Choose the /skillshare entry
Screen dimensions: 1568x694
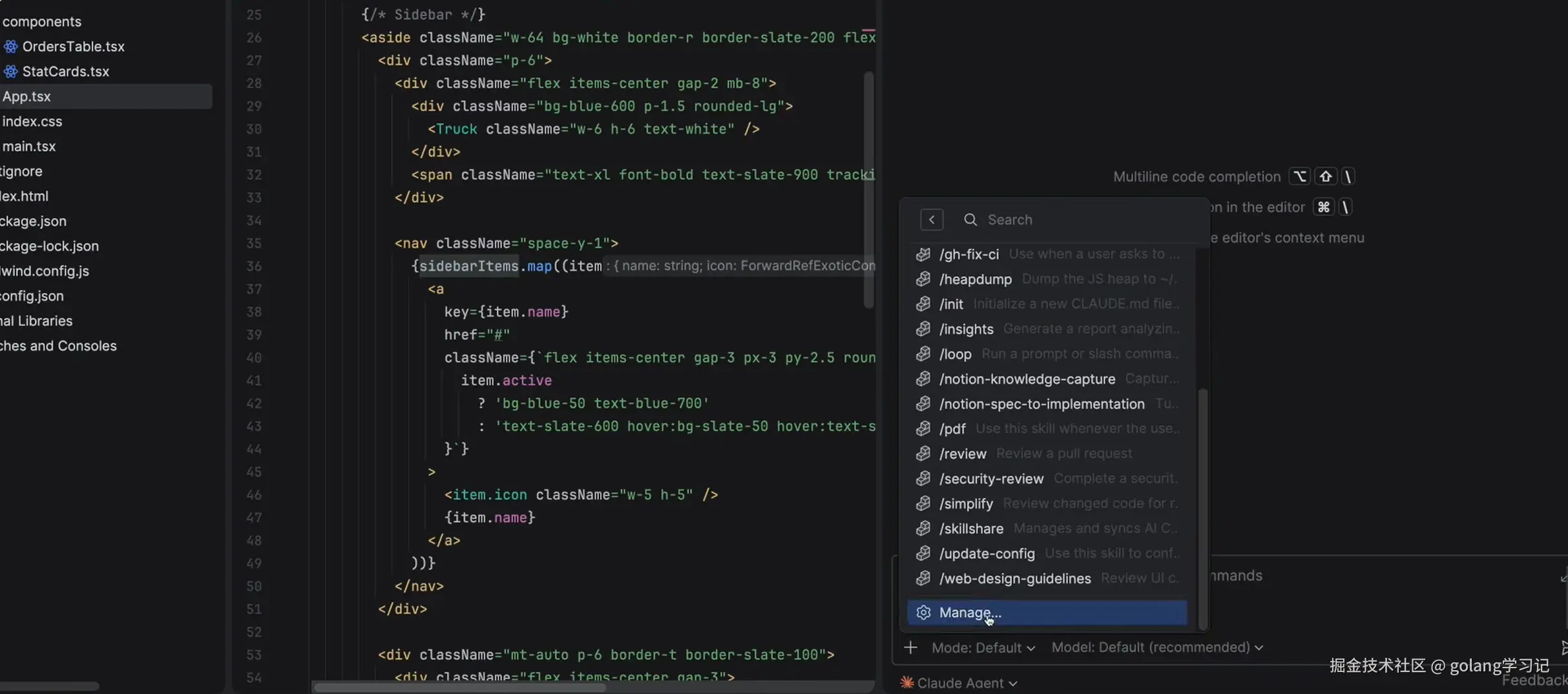(x=1047, y=529)
